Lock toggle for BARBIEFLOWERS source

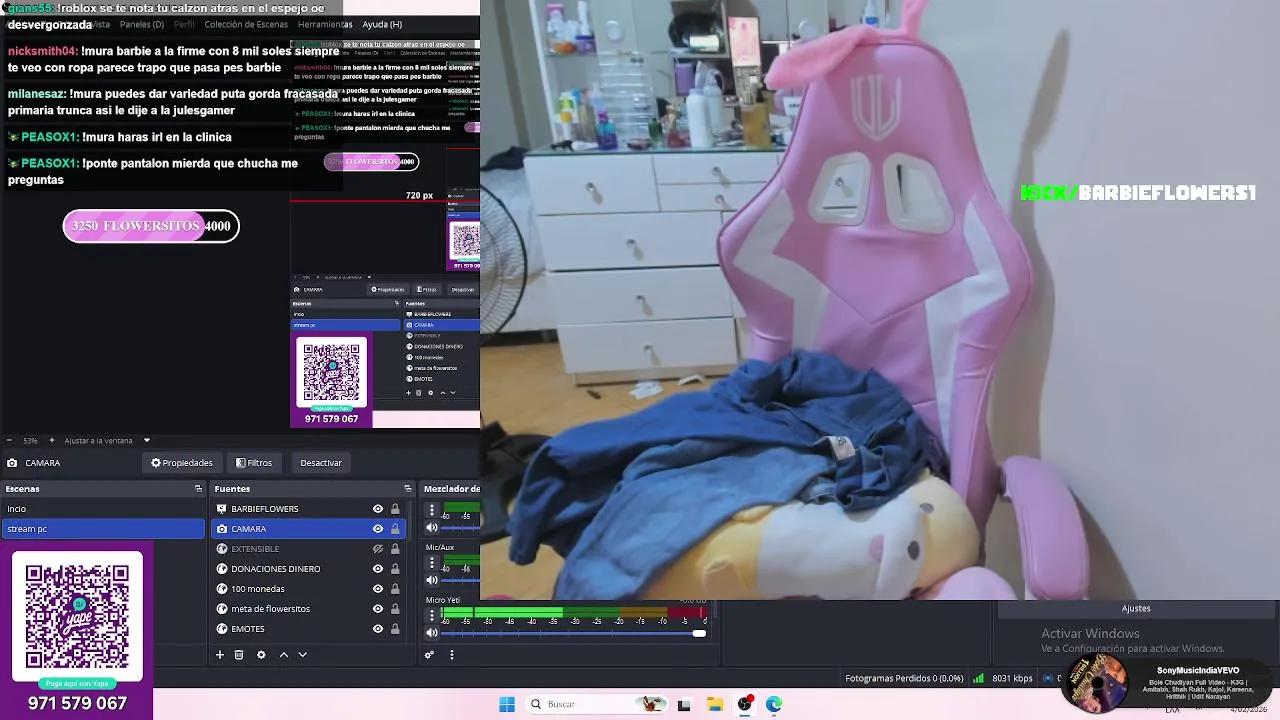coord(395,509)
